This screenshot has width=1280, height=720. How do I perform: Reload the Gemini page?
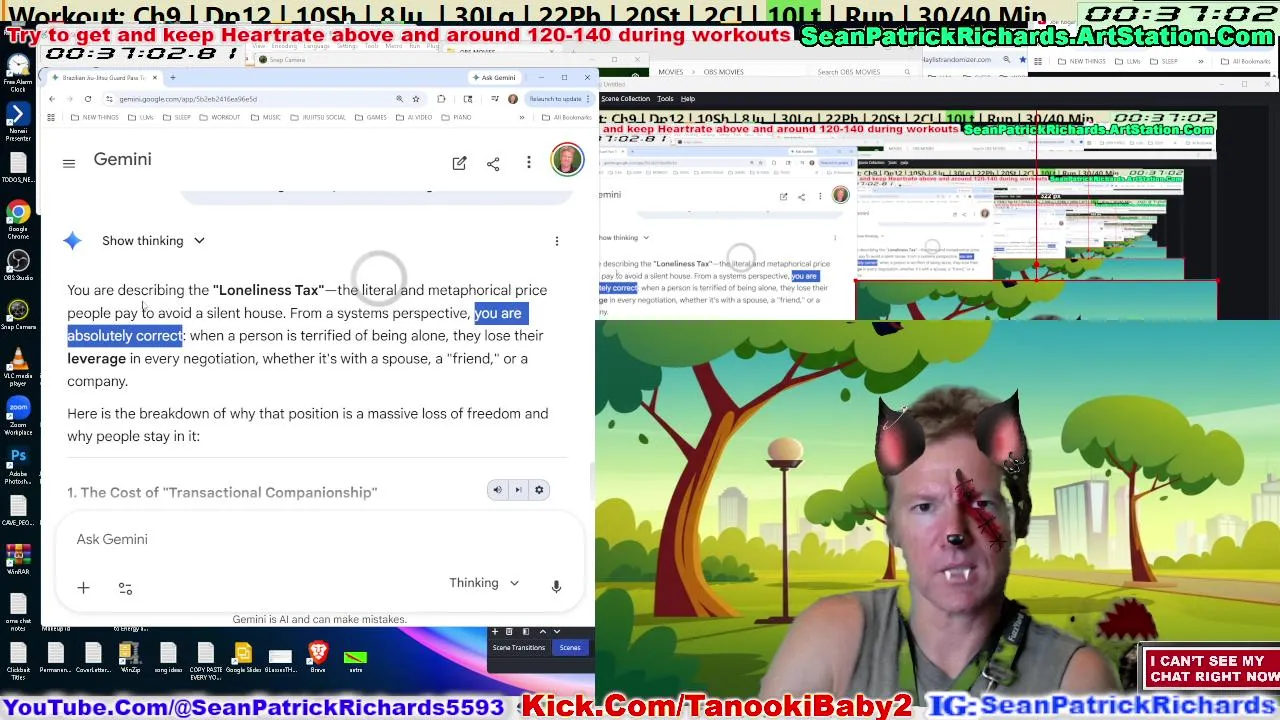(88, 99)
